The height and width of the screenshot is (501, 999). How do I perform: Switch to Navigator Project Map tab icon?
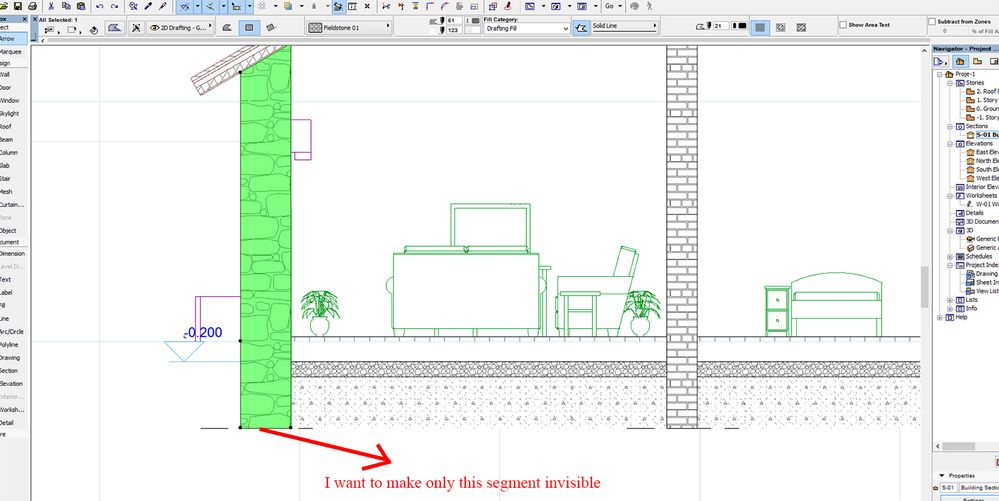(958, 61)
